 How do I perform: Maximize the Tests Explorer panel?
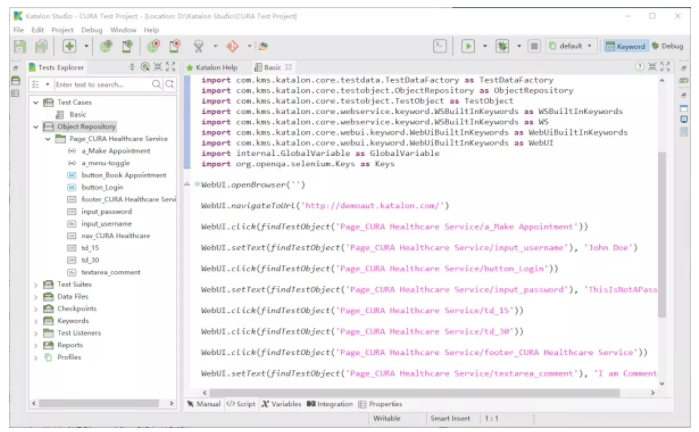[171, 67]
